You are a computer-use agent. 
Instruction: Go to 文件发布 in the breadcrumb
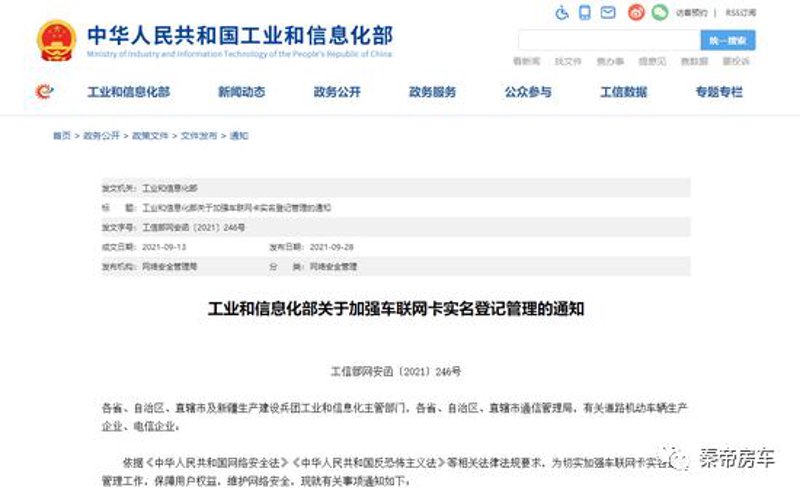click(x=198, y=136)
